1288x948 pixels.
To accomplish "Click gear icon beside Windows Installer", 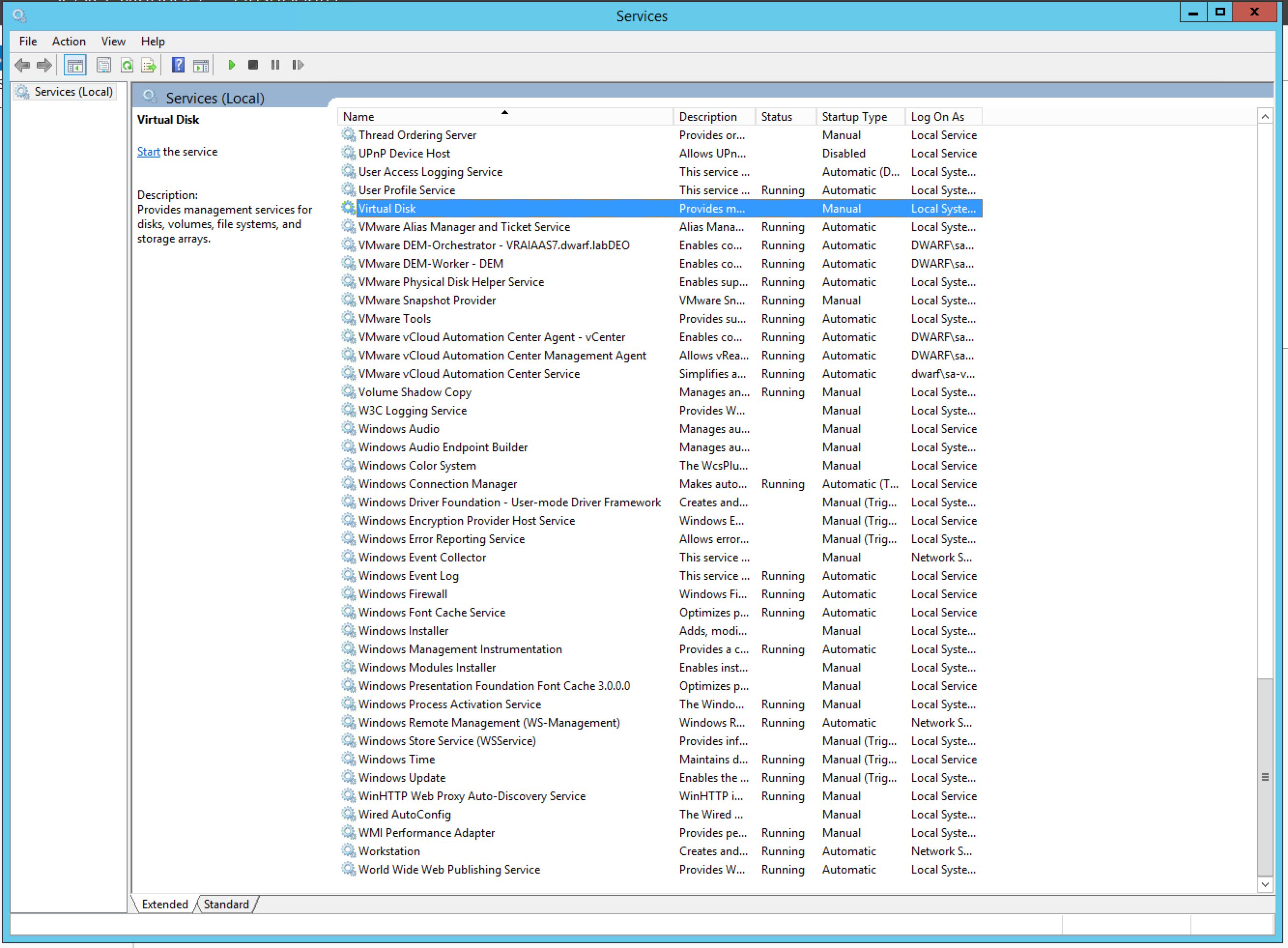I will pyautogui.click(x=348, y=630).
